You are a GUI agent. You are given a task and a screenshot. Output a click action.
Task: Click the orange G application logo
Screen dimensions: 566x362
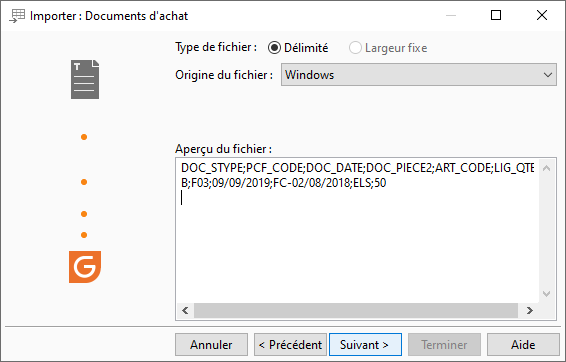85,267
